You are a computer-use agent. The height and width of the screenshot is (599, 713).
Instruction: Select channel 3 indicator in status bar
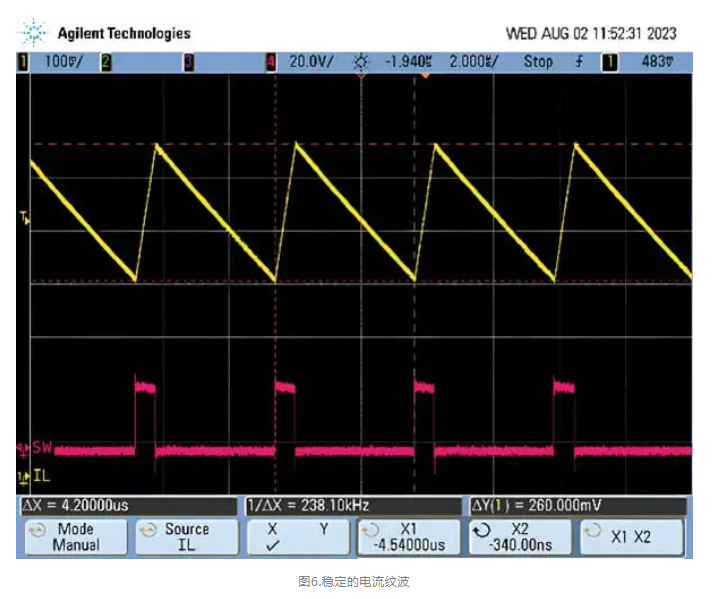point(188,62)
